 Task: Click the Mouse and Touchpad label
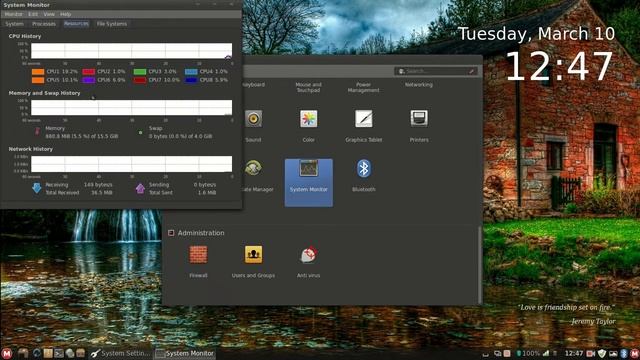pyautogui.click(x=309, y=87)
